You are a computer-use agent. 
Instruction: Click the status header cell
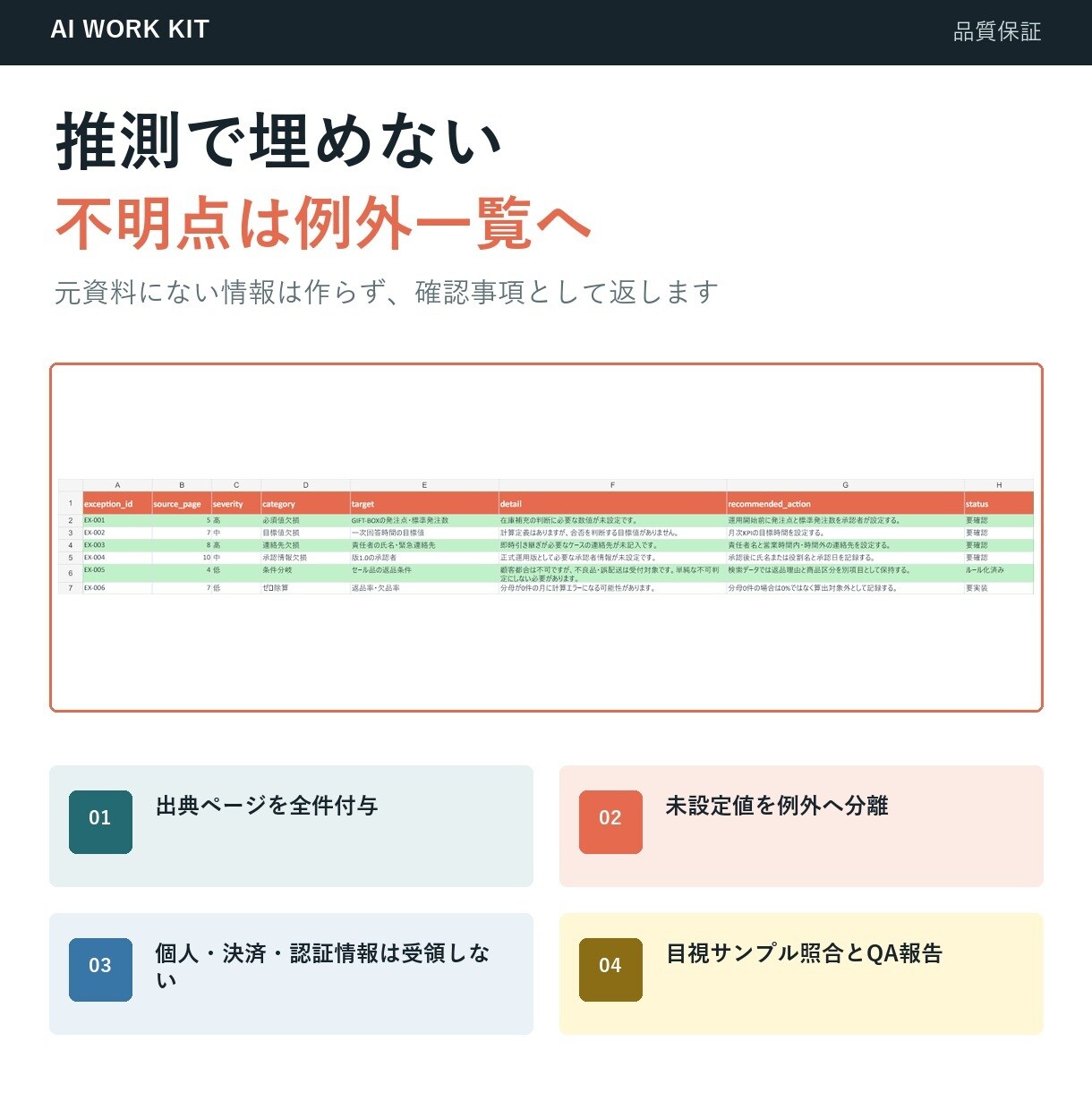coord(999,503)
